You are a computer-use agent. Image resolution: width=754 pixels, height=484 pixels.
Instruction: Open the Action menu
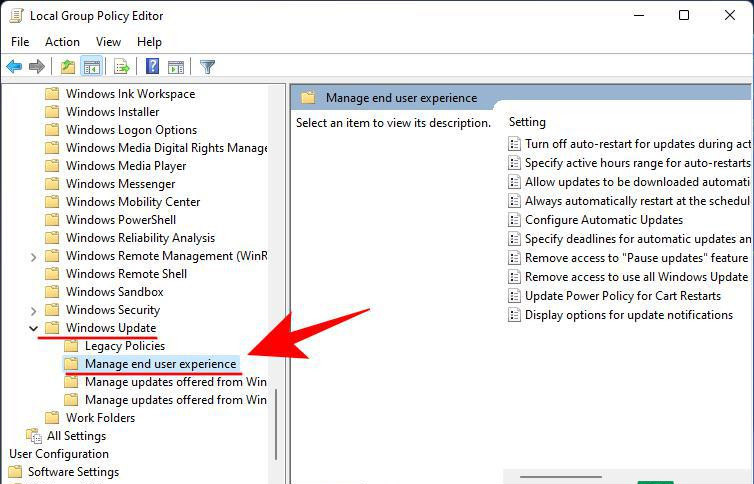coord(63,42)
